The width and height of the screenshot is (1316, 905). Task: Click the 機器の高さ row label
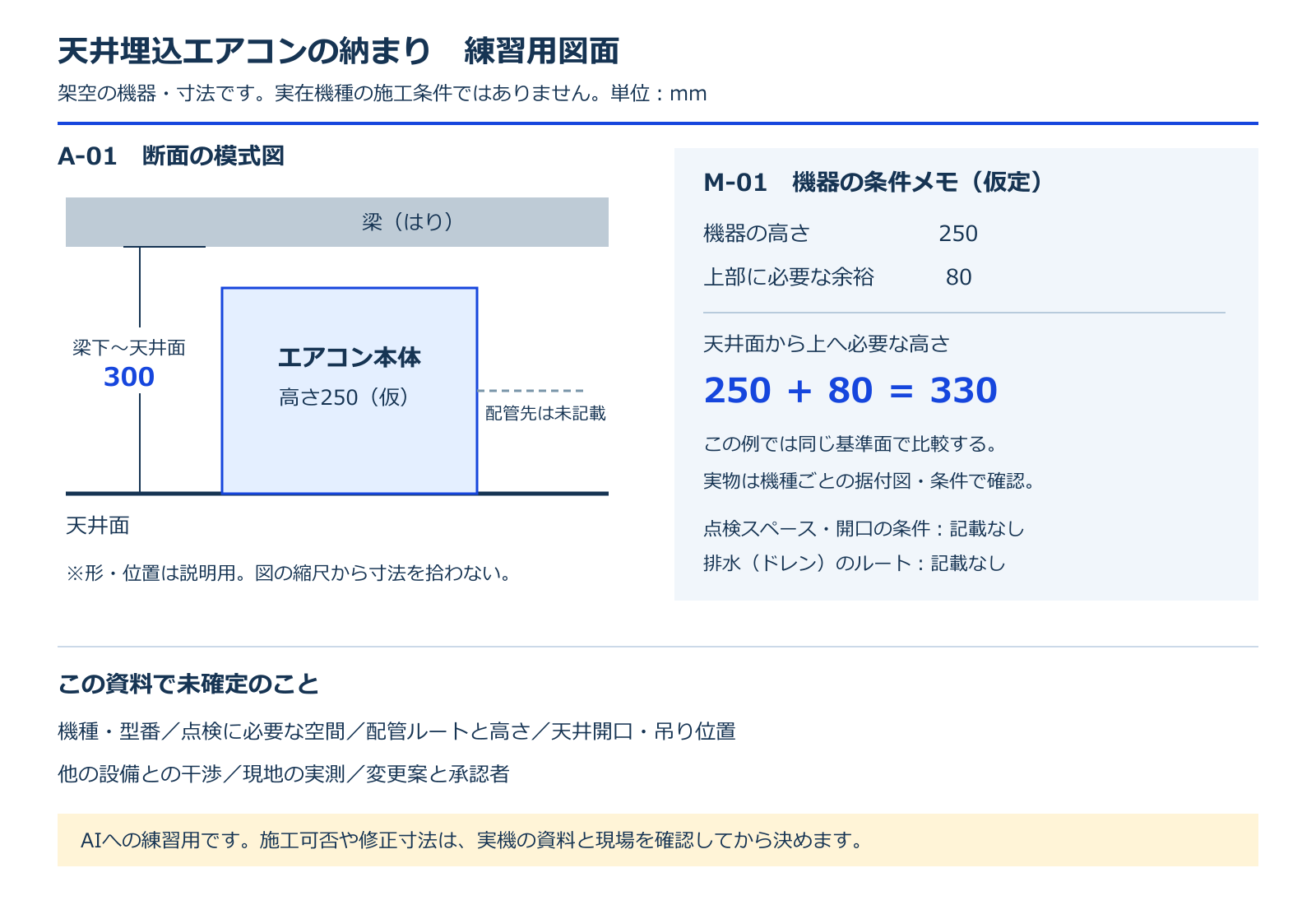pos(757,234)
